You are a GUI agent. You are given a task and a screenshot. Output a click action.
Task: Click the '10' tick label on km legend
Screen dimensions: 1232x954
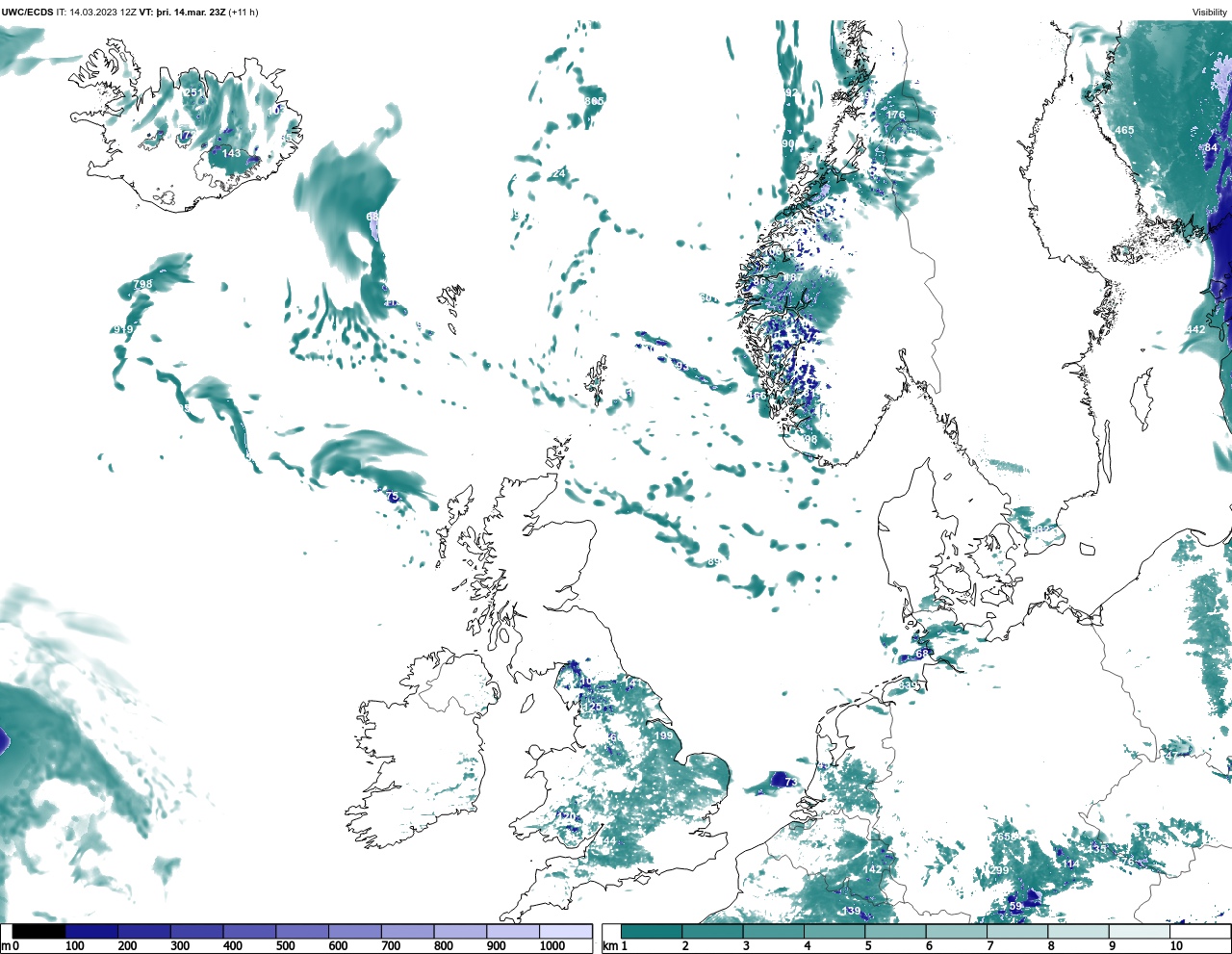[x=1176, y=946]
